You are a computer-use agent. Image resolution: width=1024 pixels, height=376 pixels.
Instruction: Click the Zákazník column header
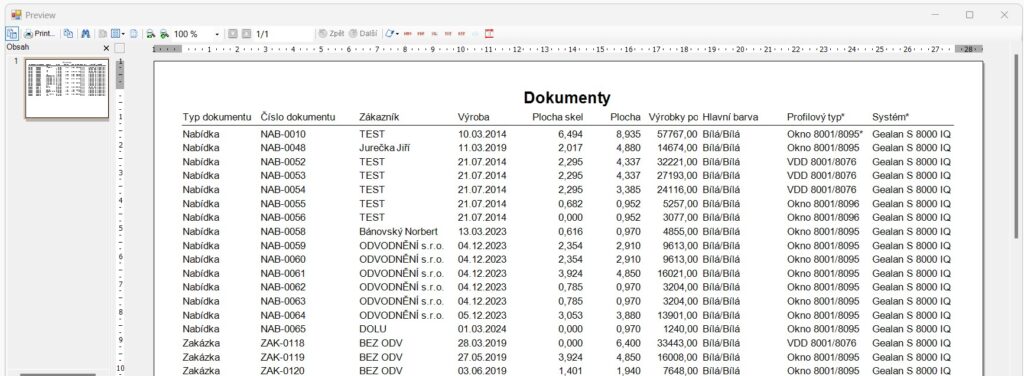pyautogui.click(x=379, y=117)
